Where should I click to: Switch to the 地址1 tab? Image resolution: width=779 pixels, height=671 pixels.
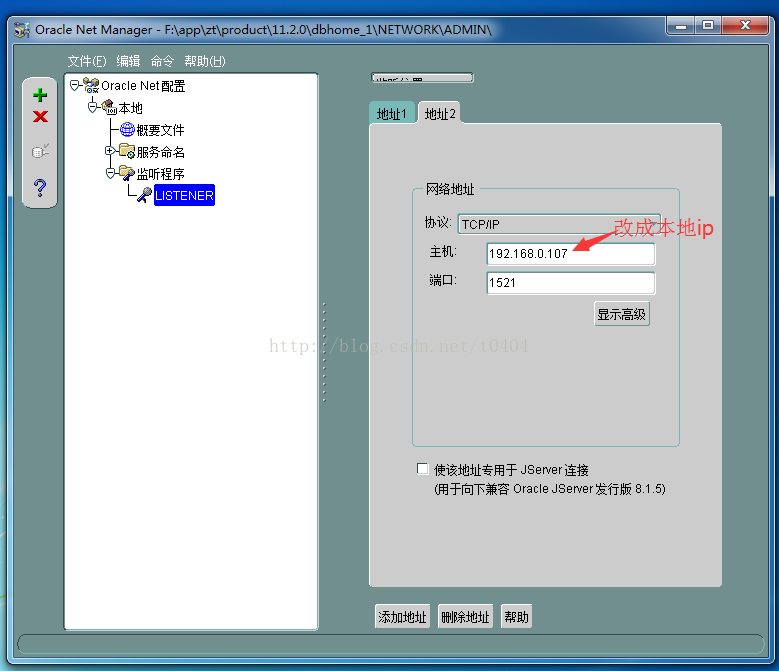[x=391, y=114]
